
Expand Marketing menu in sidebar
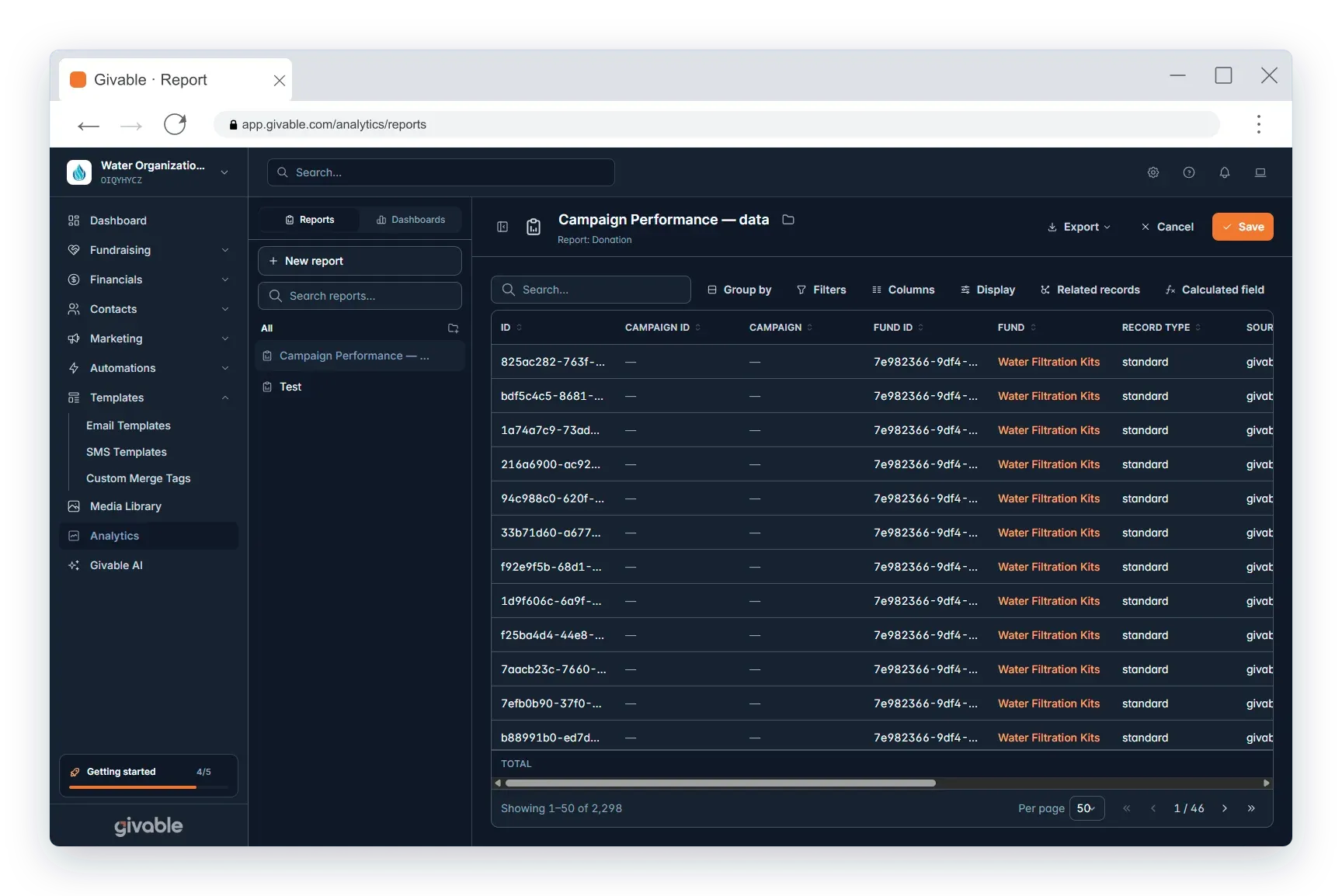(148, 339)
